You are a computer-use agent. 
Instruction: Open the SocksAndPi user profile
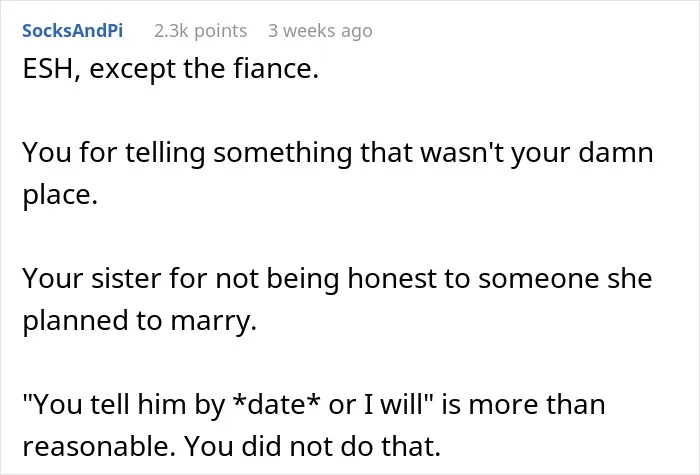(x=72, y=31)
